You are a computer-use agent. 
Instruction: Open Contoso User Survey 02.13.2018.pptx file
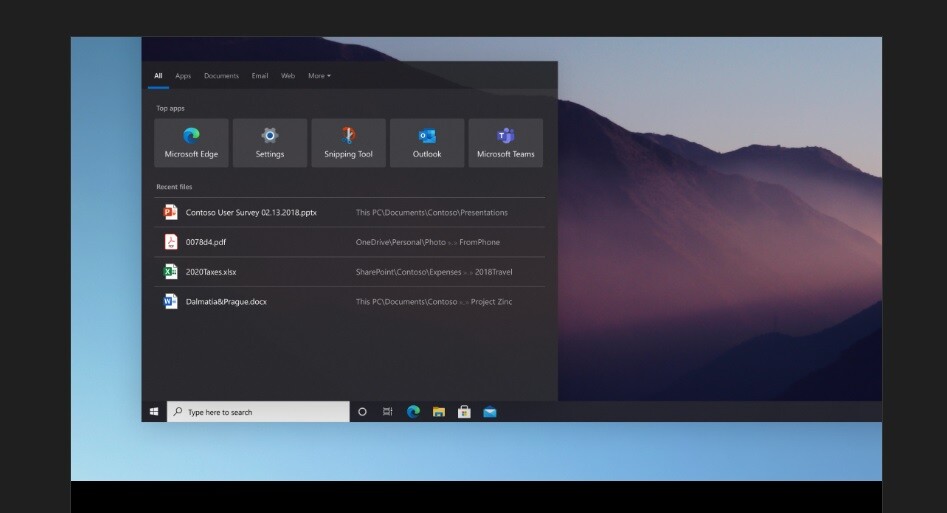click(x=251, y=213)
